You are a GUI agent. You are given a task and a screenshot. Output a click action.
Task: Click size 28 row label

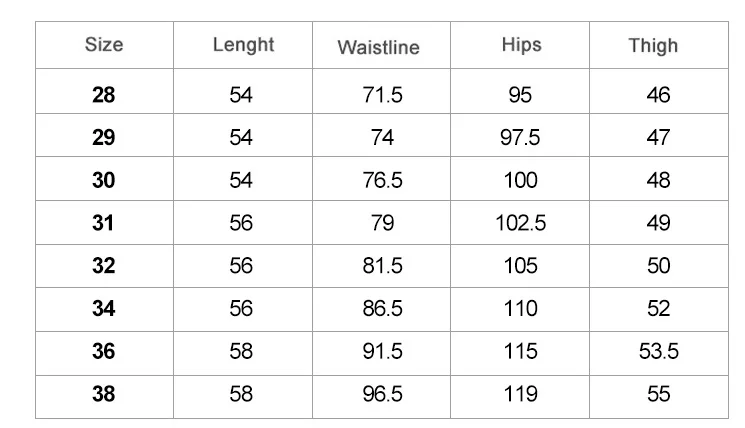point(104,95)
